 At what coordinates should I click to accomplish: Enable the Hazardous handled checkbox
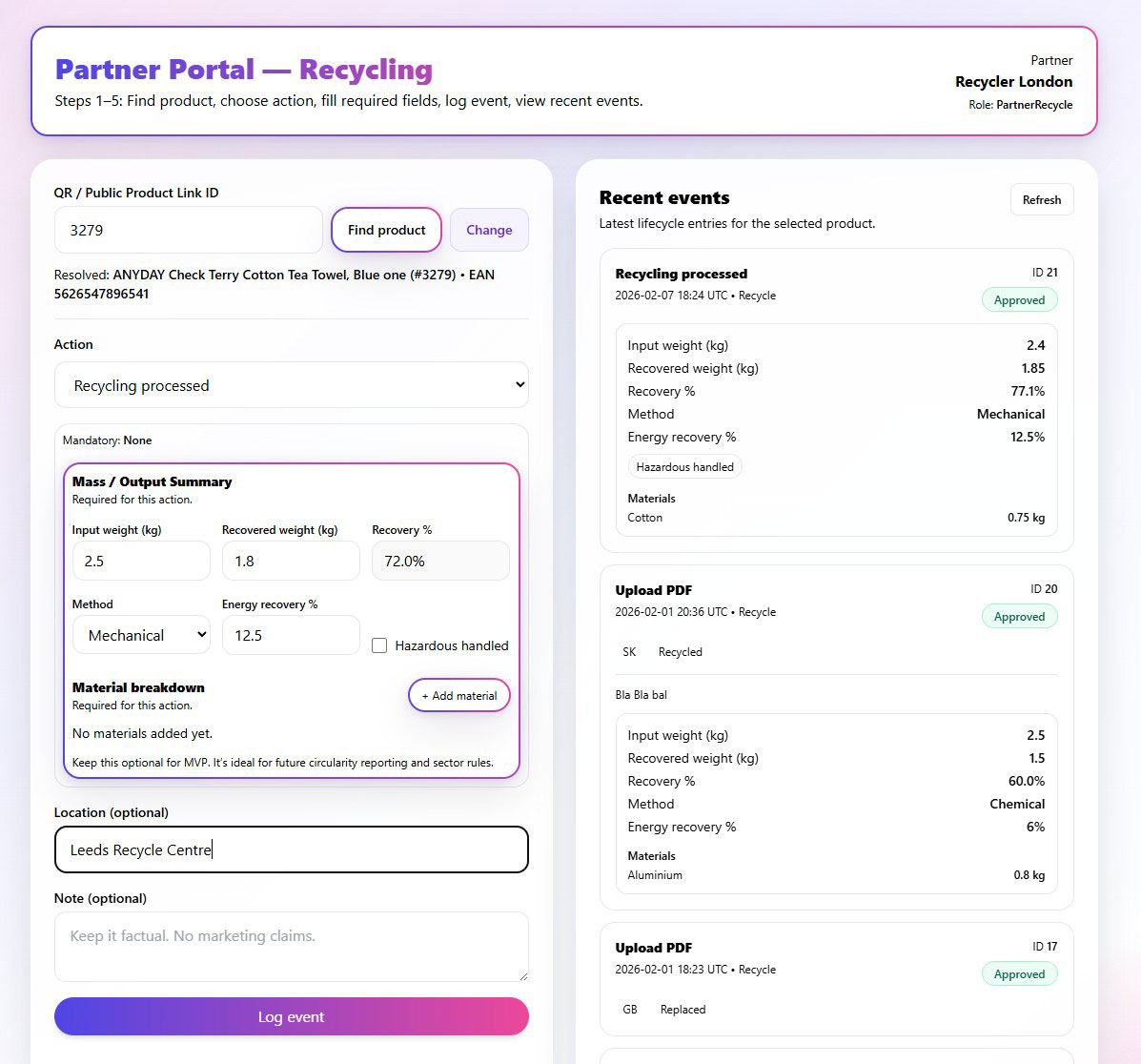tap(379, 645)
